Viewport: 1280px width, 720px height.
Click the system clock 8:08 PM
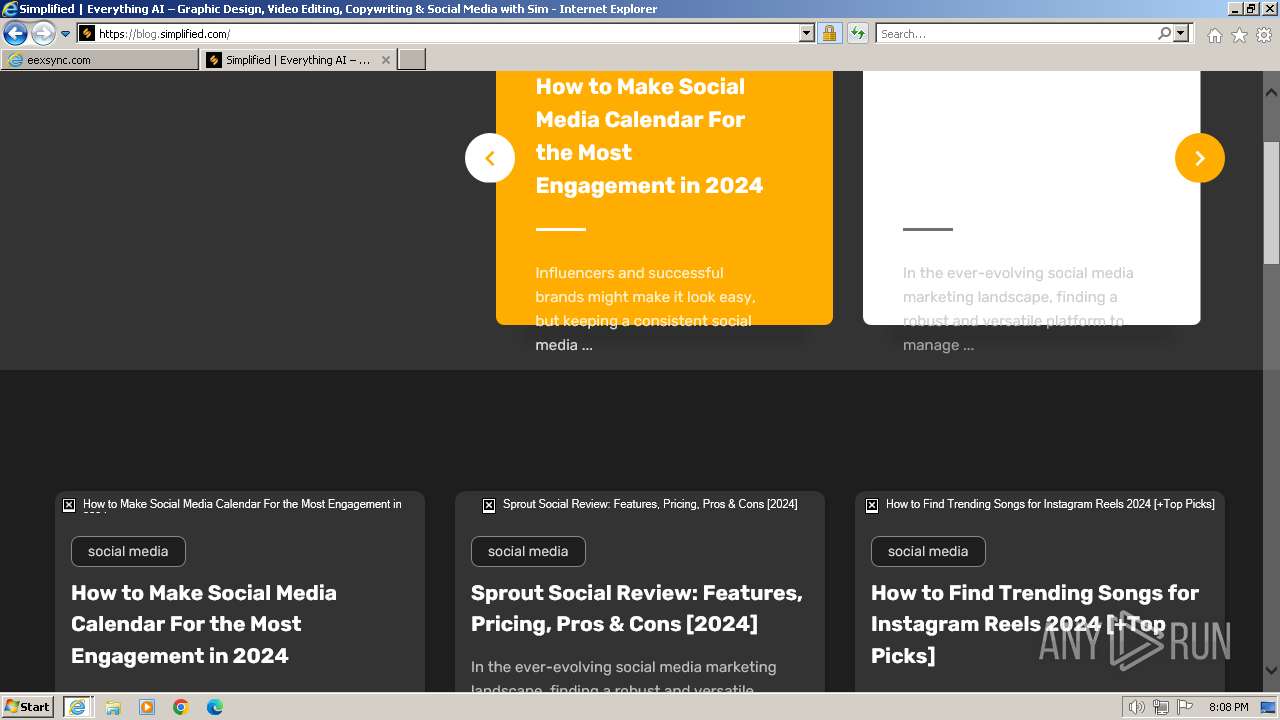[1228, 707]
